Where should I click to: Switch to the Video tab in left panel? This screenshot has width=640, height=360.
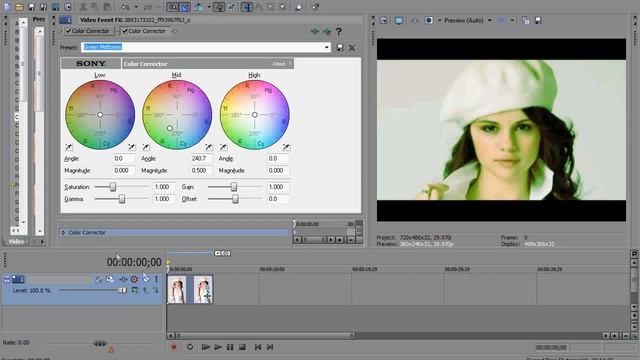click(16, 242)
